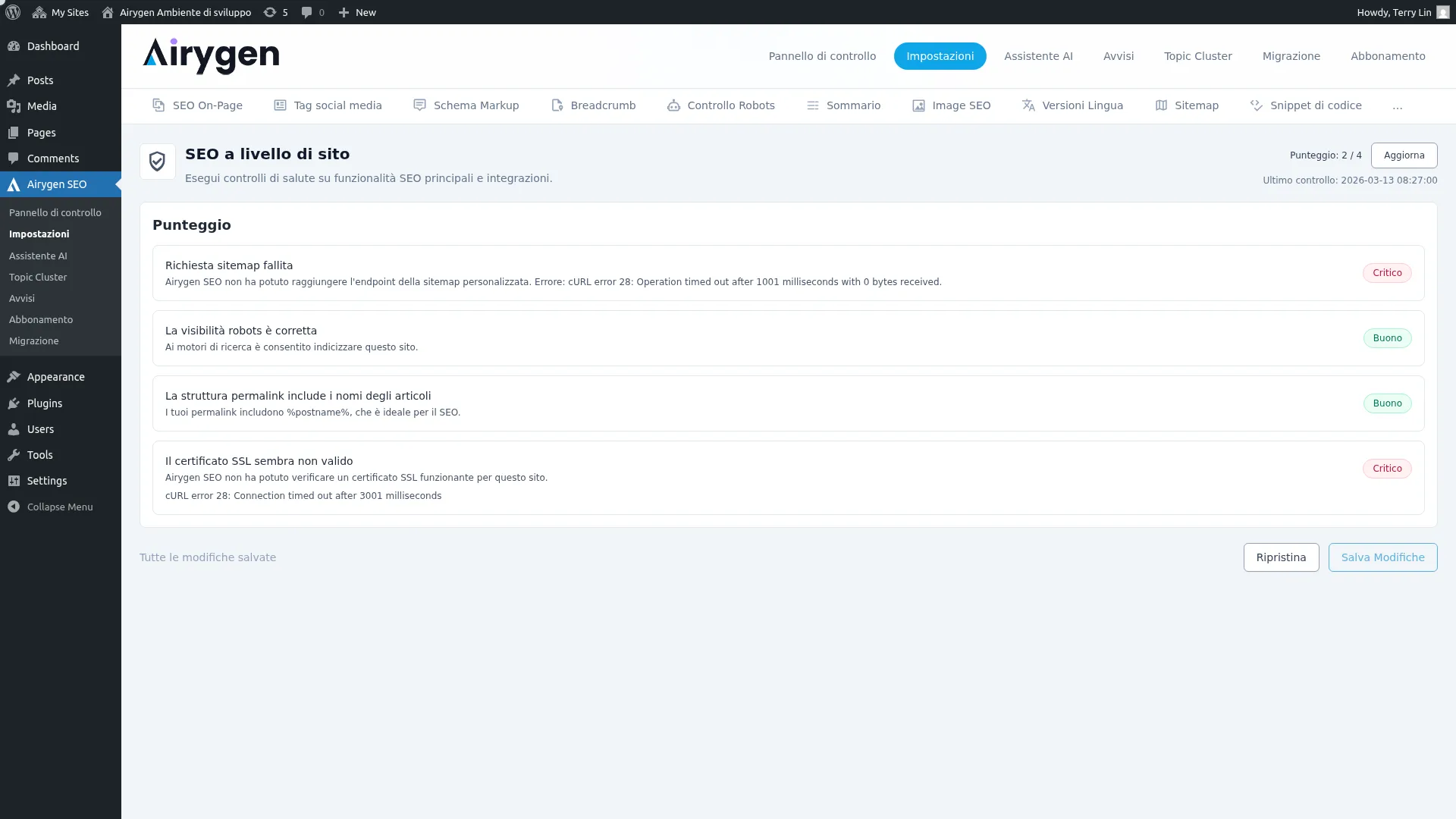
Task: Click the plus icon beside New
Action: 344,12
